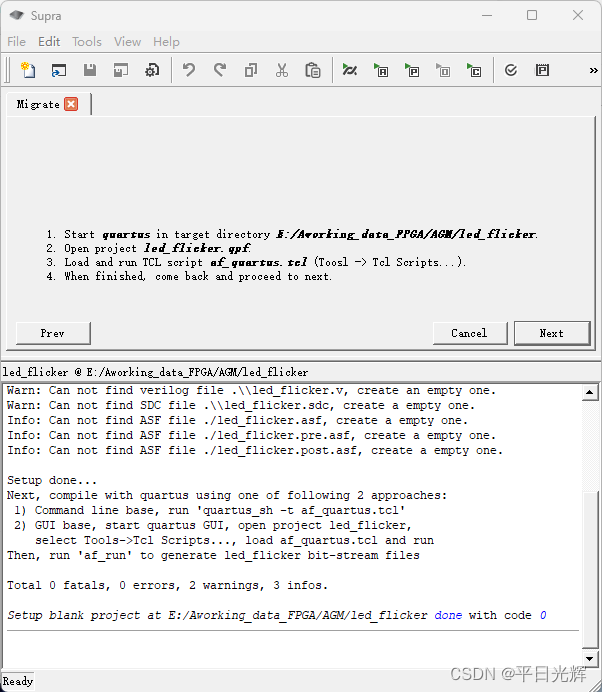Viewport: 602px width, 692px height.
Task: Open the File menu
Action: click(x=16, y=42)
